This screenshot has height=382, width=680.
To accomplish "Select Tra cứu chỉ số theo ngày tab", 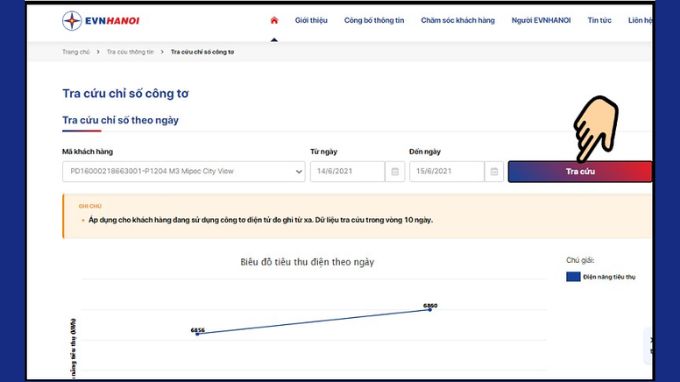I will click(x=120, y=120).
